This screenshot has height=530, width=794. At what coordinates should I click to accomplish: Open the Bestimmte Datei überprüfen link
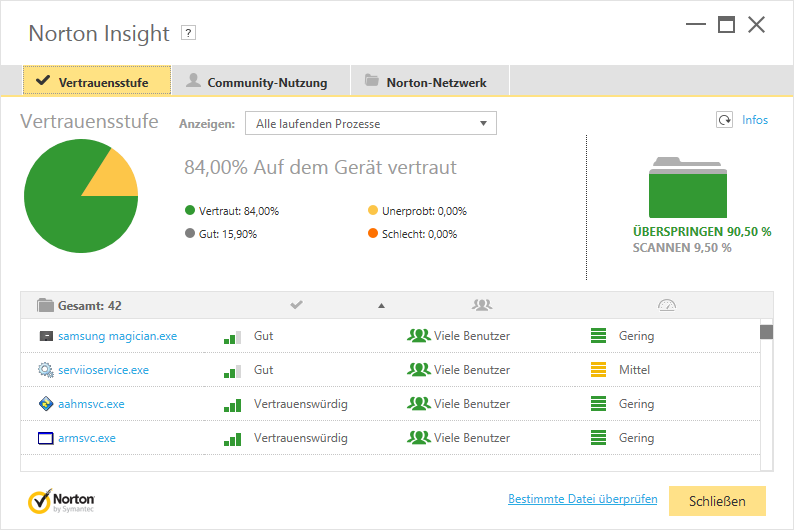coord(582,499)
